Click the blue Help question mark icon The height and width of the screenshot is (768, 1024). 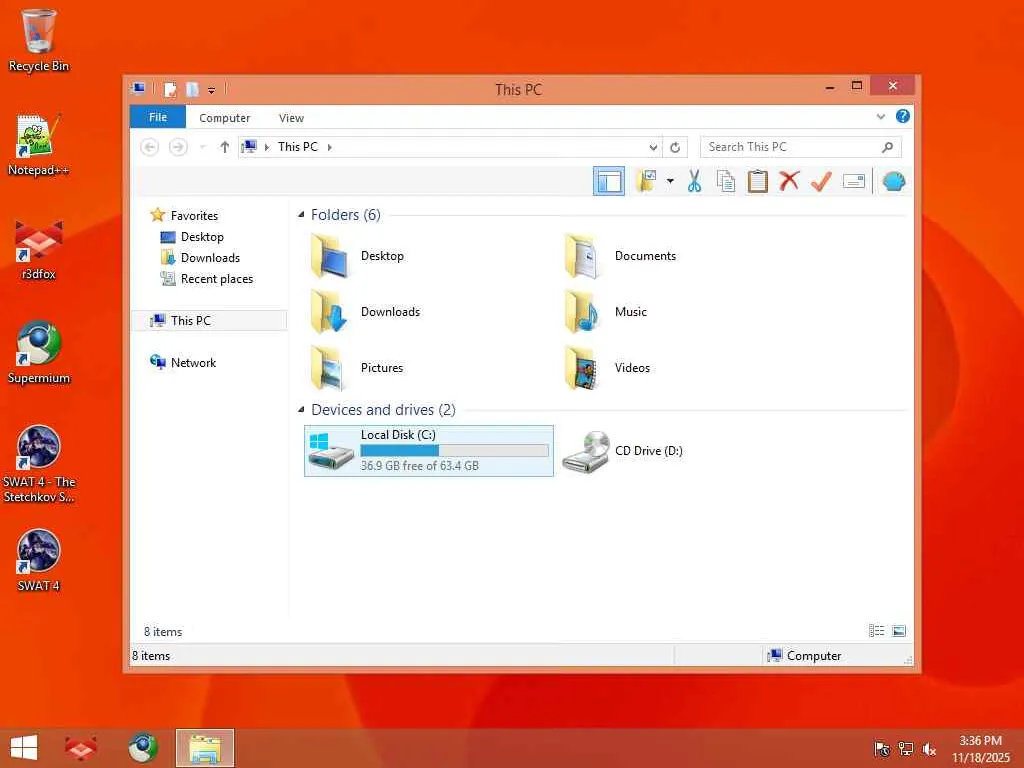(903, 116)
